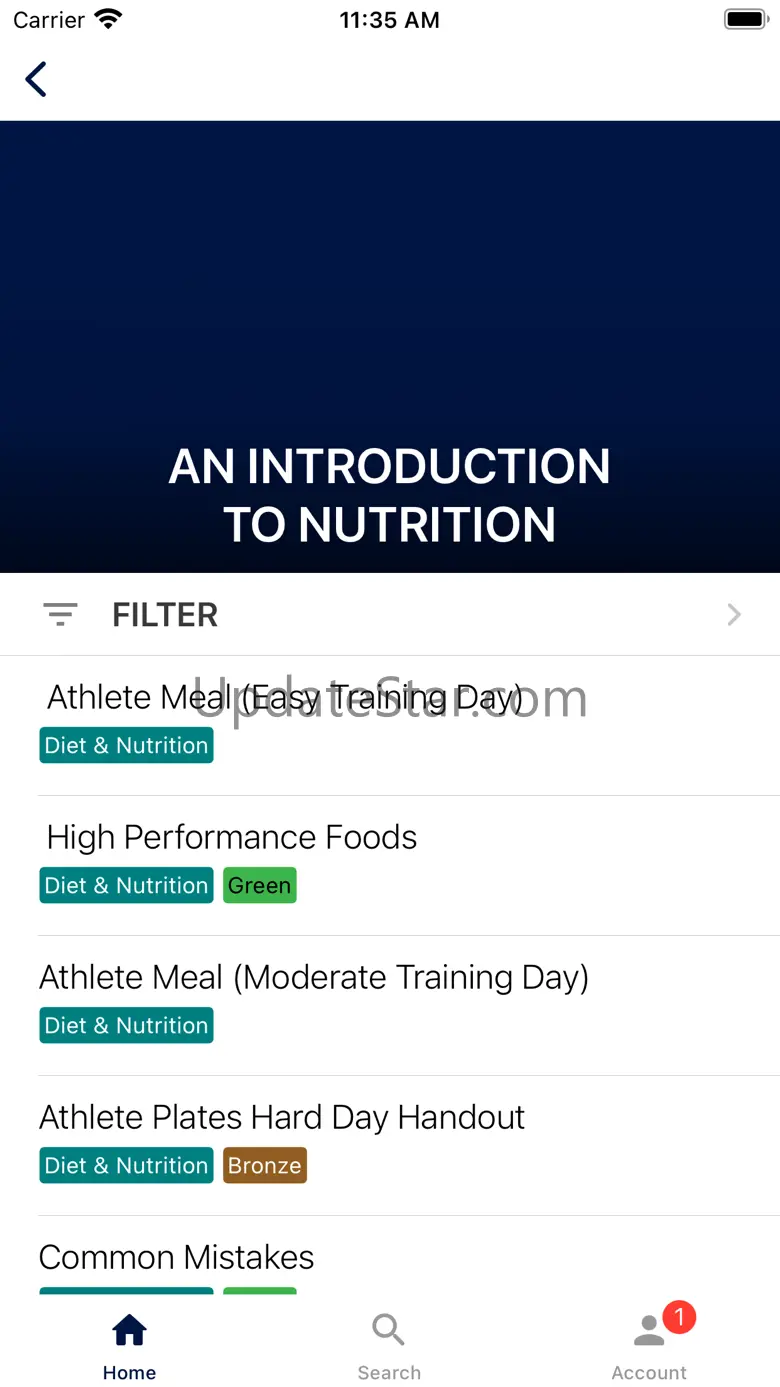Open the Common Mistakes item
This screenshot has height=1387, width=780.
[x=177, y=1257]
